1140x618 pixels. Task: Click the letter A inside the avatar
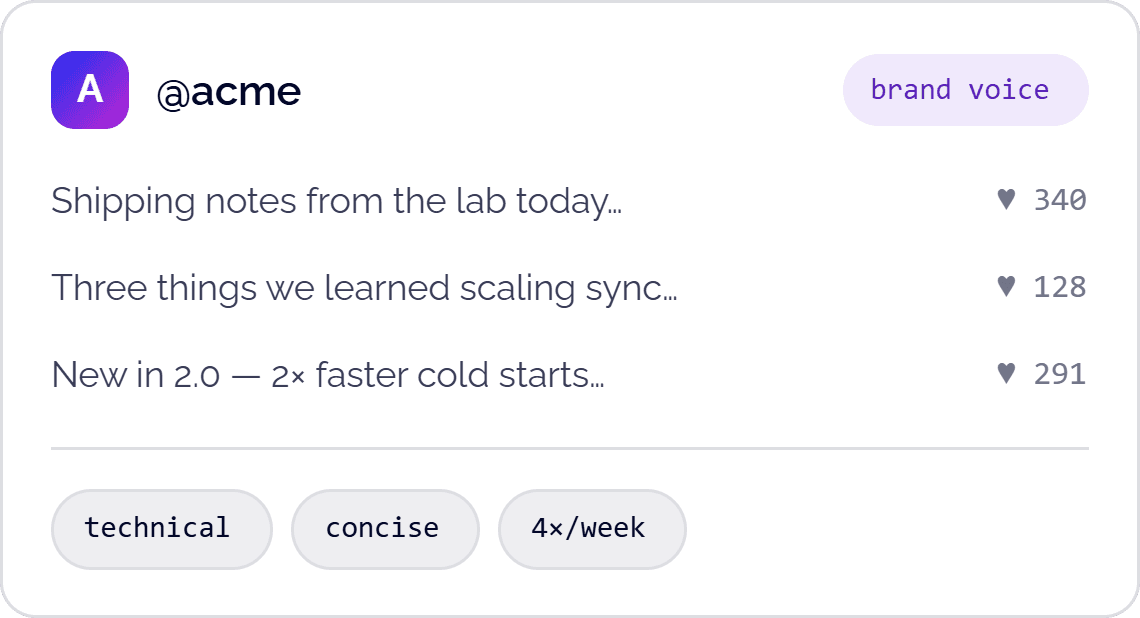90,89
